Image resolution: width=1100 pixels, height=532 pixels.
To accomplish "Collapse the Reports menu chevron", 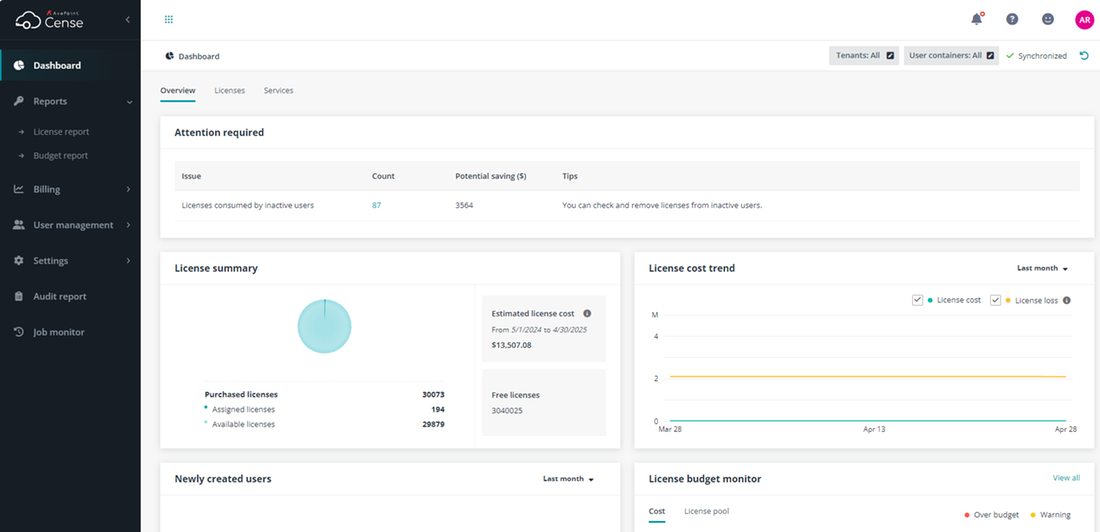I will point(129,102).
